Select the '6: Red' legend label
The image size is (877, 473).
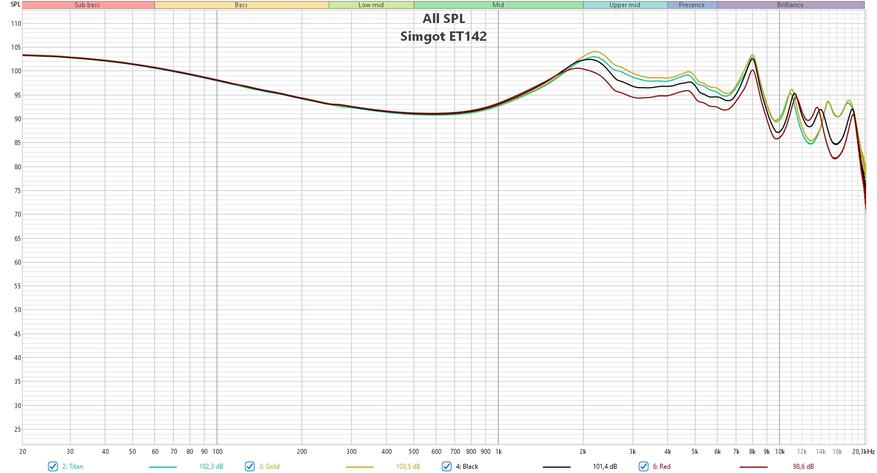pyautogui.click(x=662, y=466)
